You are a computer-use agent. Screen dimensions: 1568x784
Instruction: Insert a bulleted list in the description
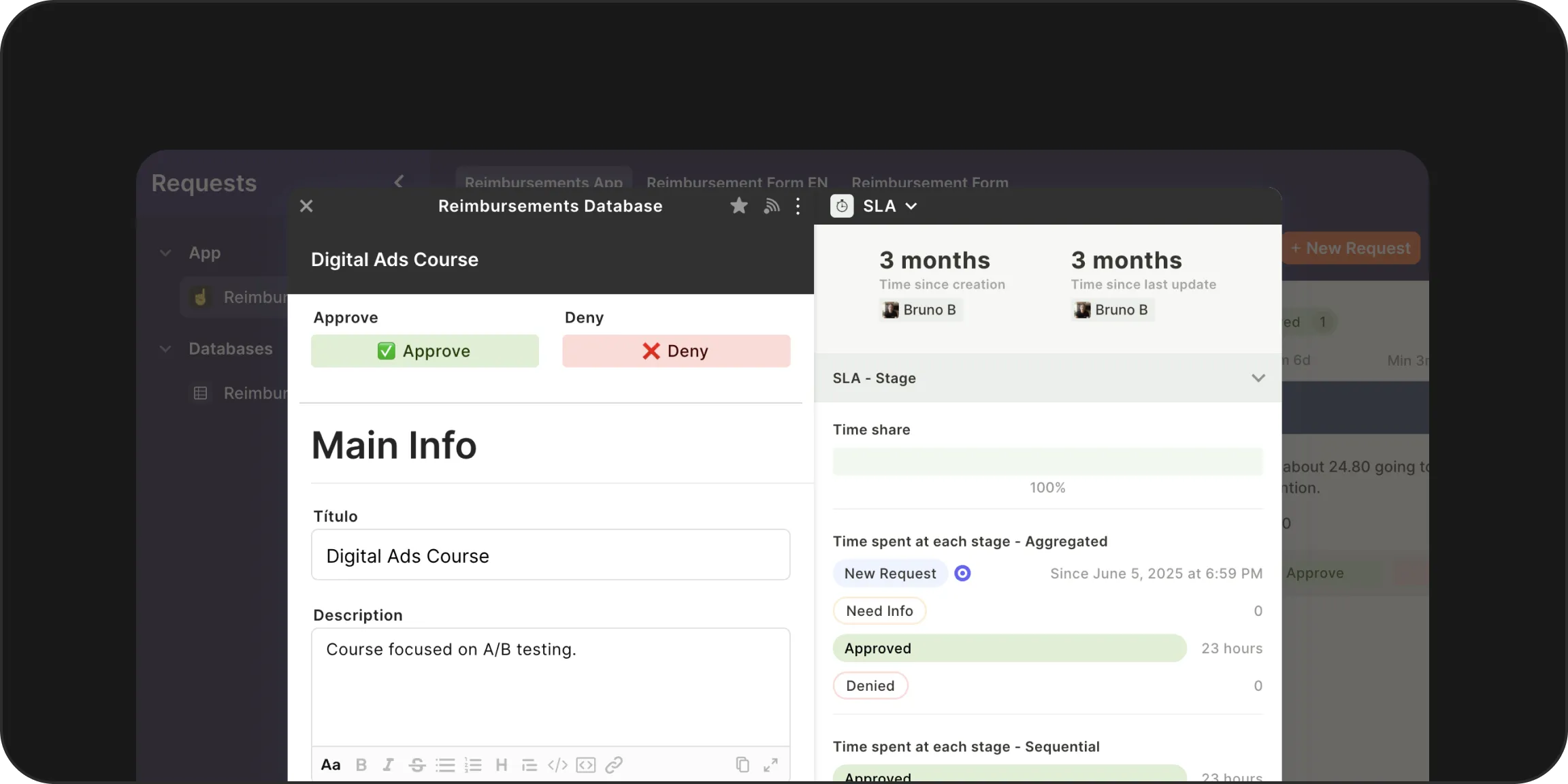[x=446, y=764]
